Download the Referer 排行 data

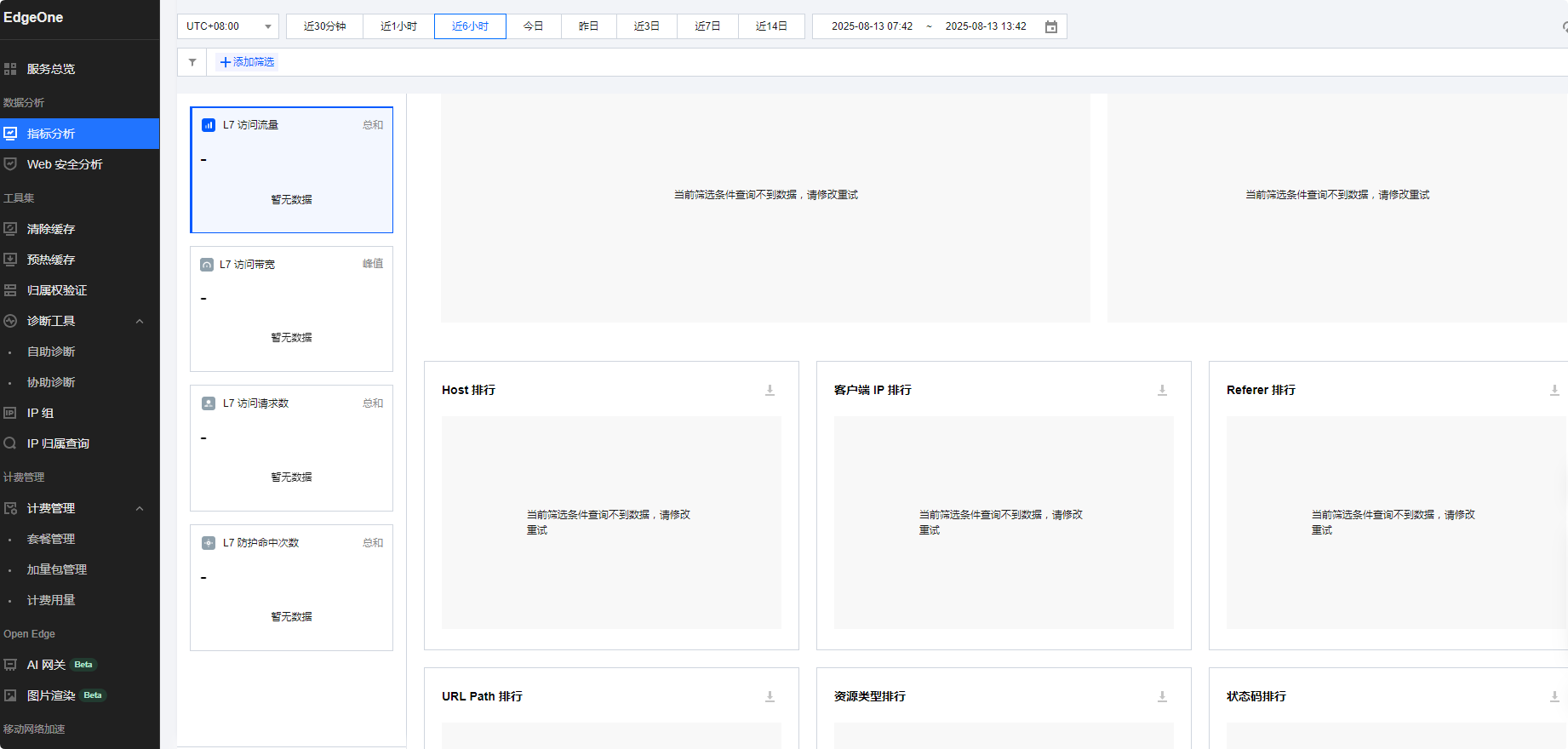point(1554,390)
